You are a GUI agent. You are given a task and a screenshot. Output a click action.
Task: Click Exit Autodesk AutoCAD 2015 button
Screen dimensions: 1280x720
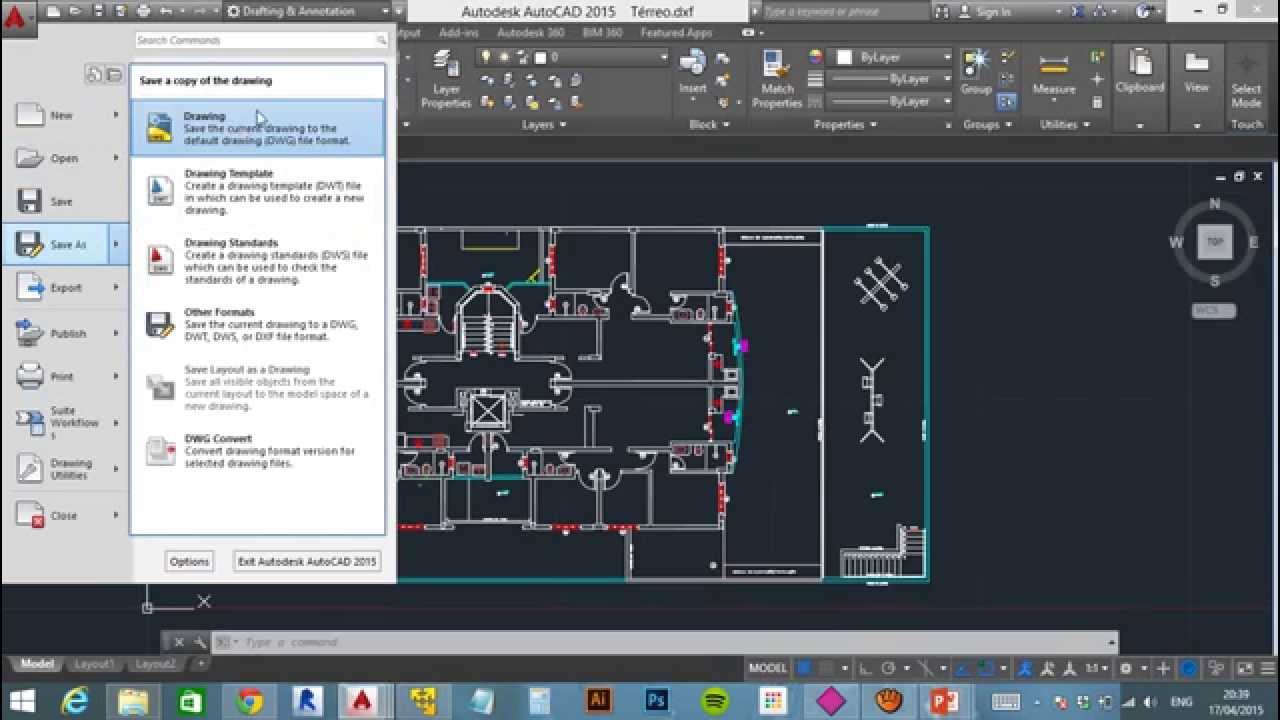307,561
